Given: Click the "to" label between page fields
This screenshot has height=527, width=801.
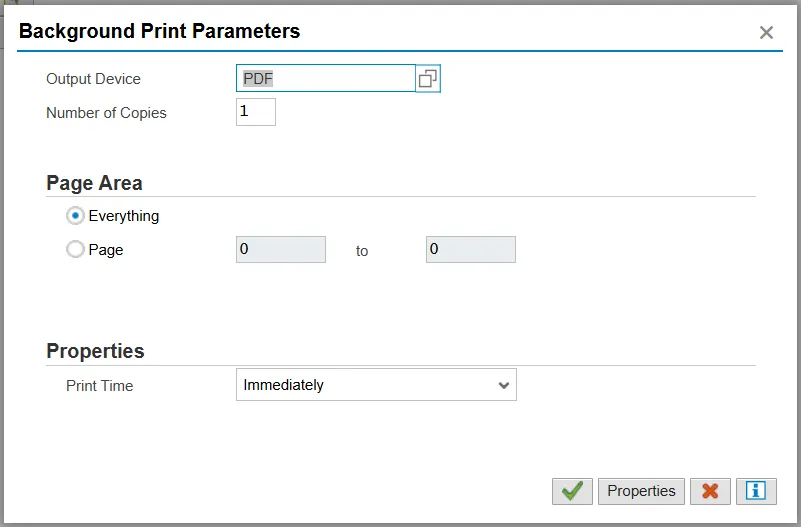Looking at the screenshot, I should pyautogui.click(x=362, y=251).
